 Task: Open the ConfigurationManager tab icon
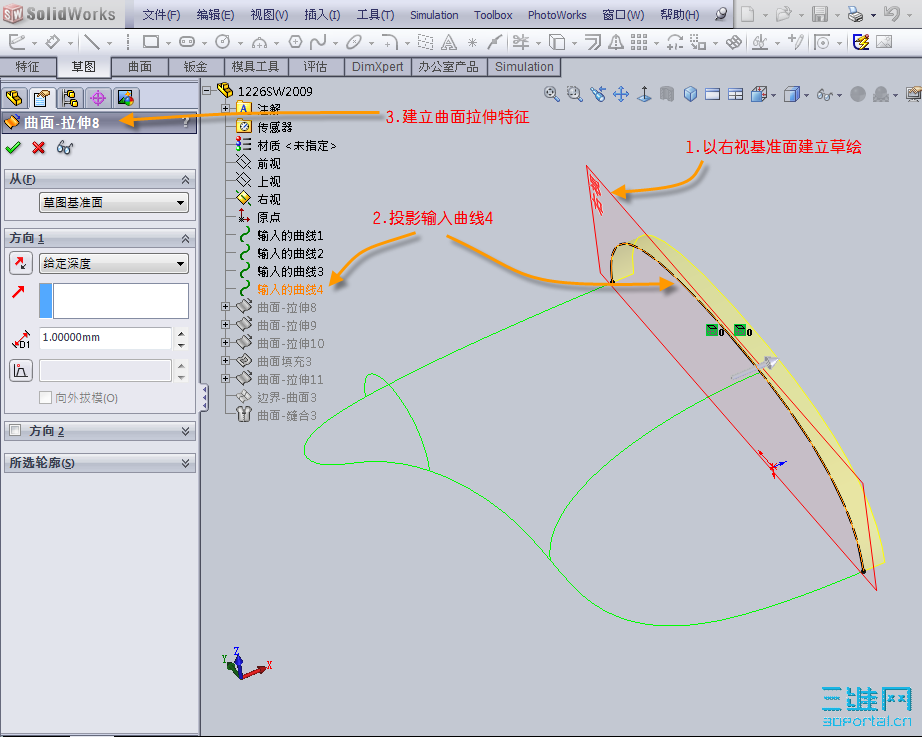(x=71, y=98)
